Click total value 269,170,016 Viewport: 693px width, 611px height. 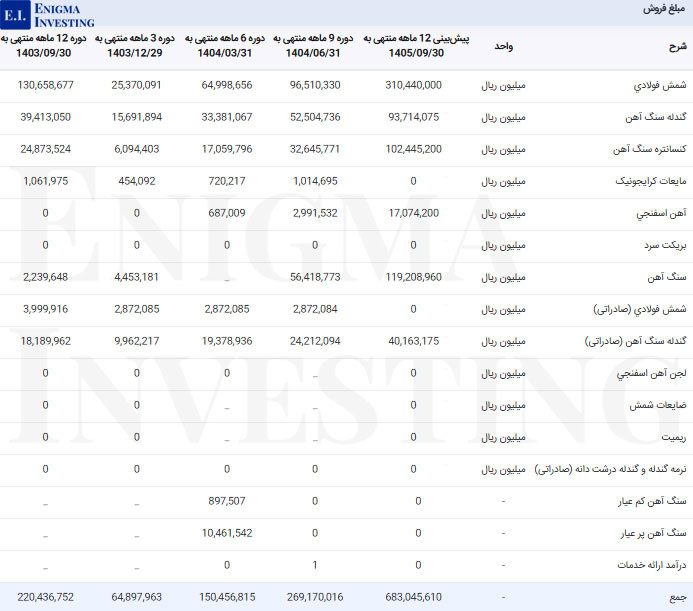pos(315,597)
